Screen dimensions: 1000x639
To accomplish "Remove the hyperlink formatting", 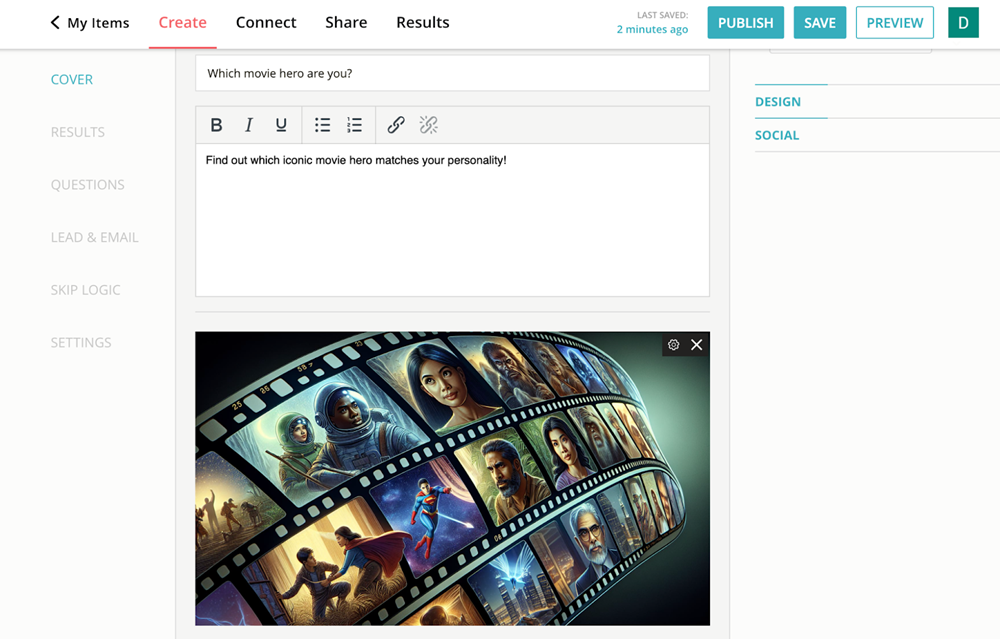I will 428,124.
